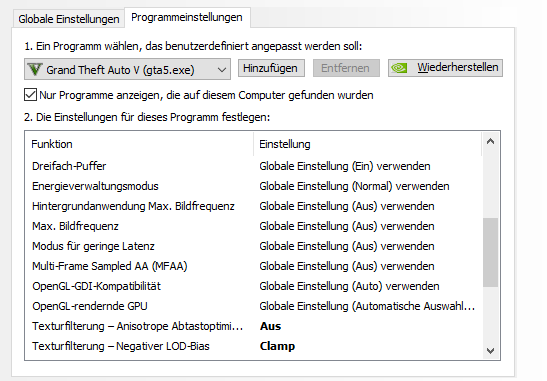This screenshot has width=547, height=381.
Task: Click the NVIDIA logo on Wiederherstellen button
Action: click(399, 68)
